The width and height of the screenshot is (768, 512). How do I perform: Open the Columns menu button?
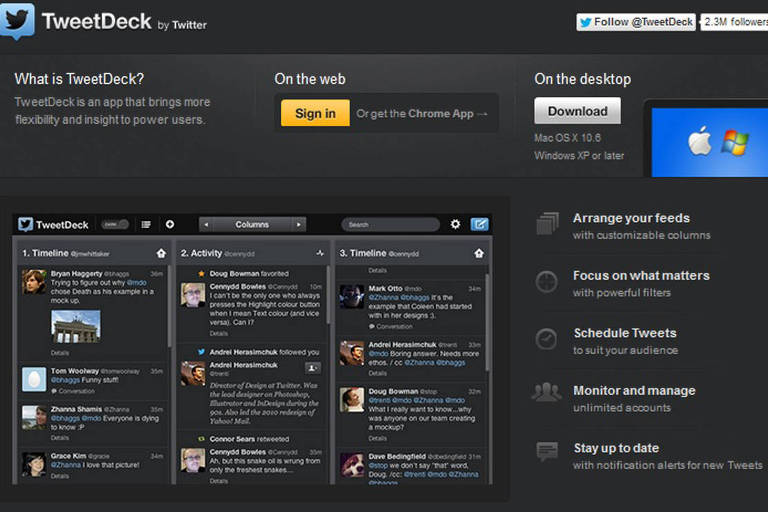pos(252,224)
